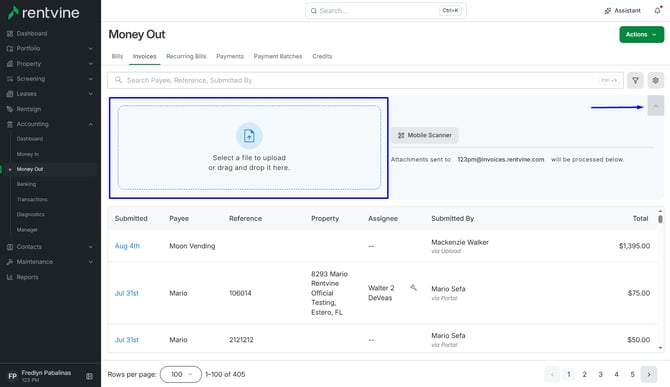
Task: Click the FP user avatar
Action: tap(12, 376)
